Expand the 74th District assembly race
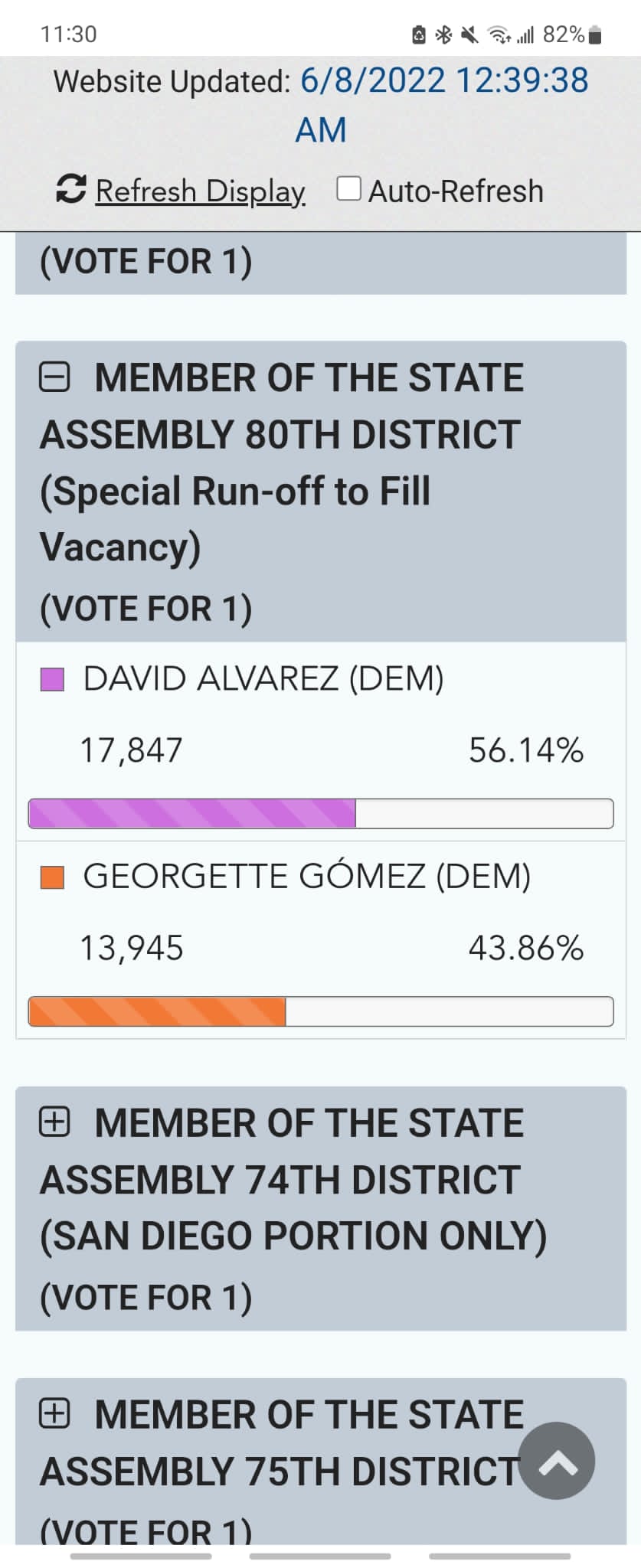This screenshot has height=1568, width=641. pos(54,1122)
